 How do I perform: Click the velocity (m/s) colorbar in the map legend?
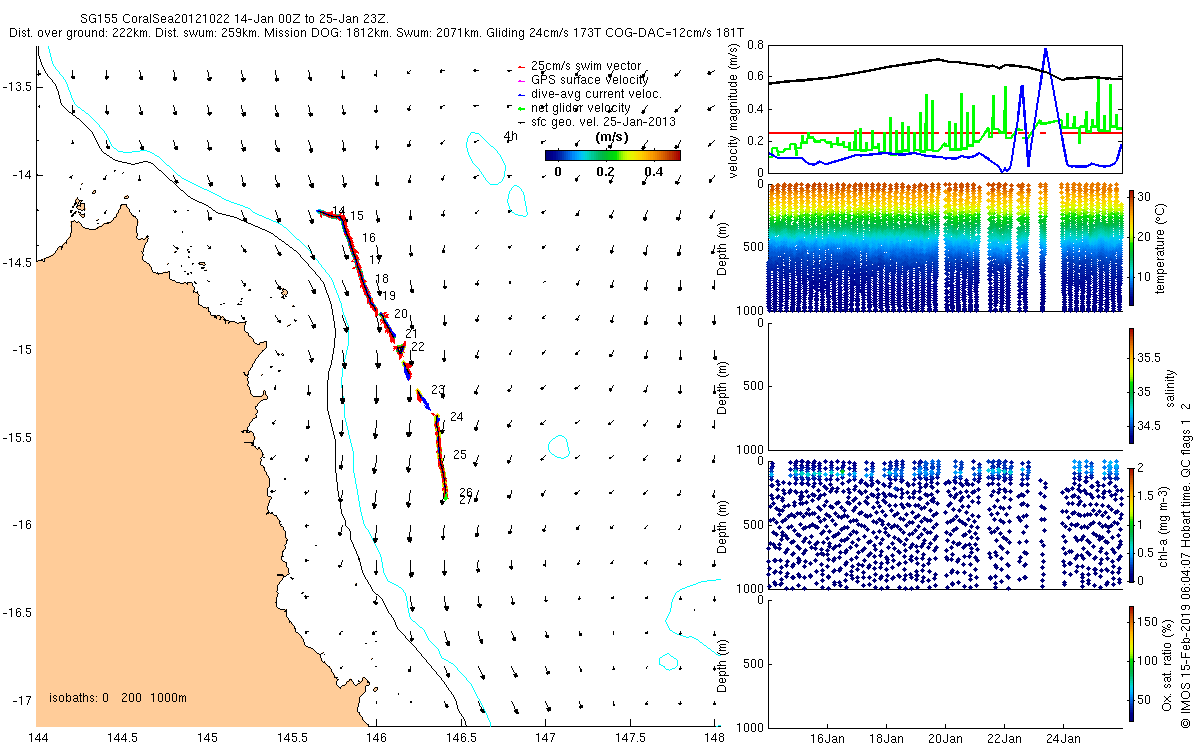click(612, 155)
